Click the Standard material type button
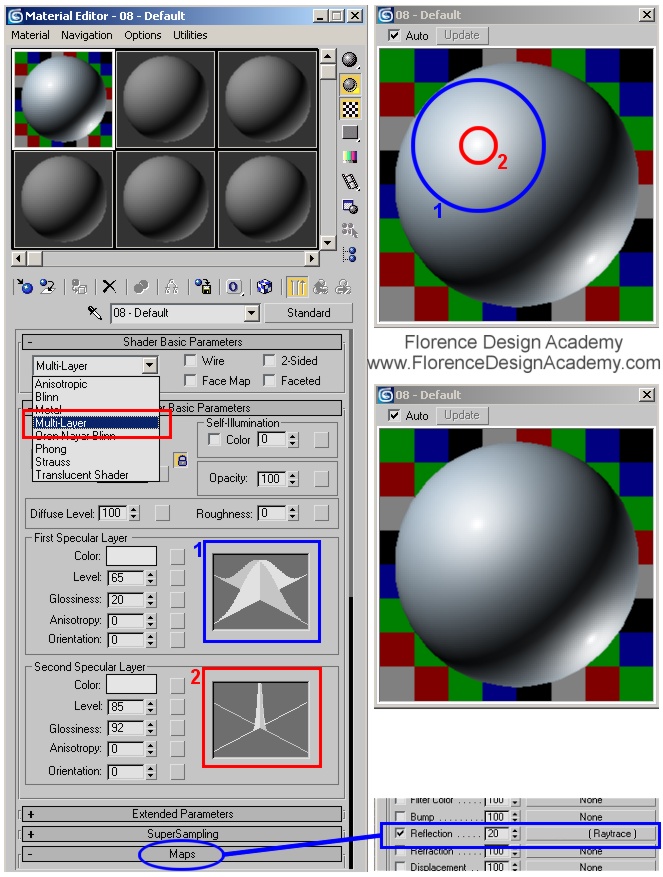Screen dimensions: 663x877 click(309, 313)
